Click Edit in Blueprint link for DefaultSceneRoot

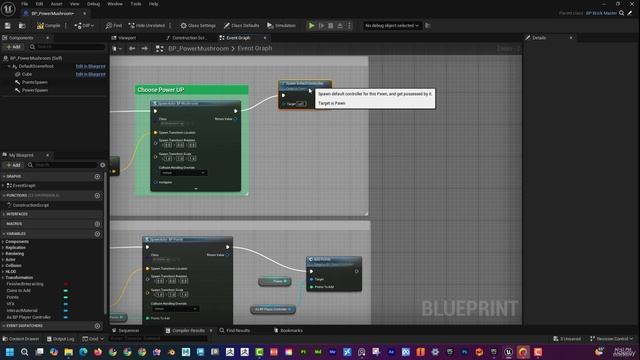point(91,66)
